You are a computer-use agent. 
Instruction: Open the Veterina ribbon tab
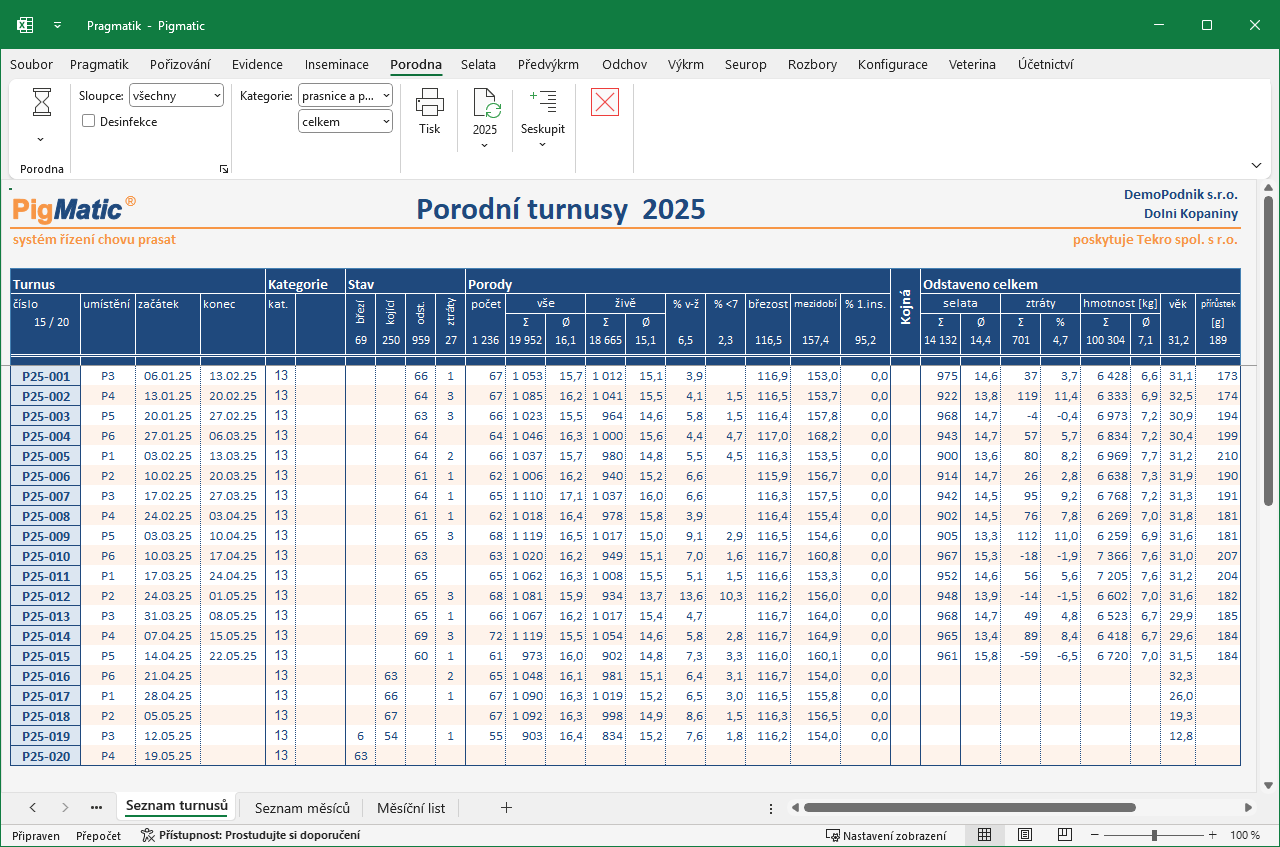coord(972,65)
